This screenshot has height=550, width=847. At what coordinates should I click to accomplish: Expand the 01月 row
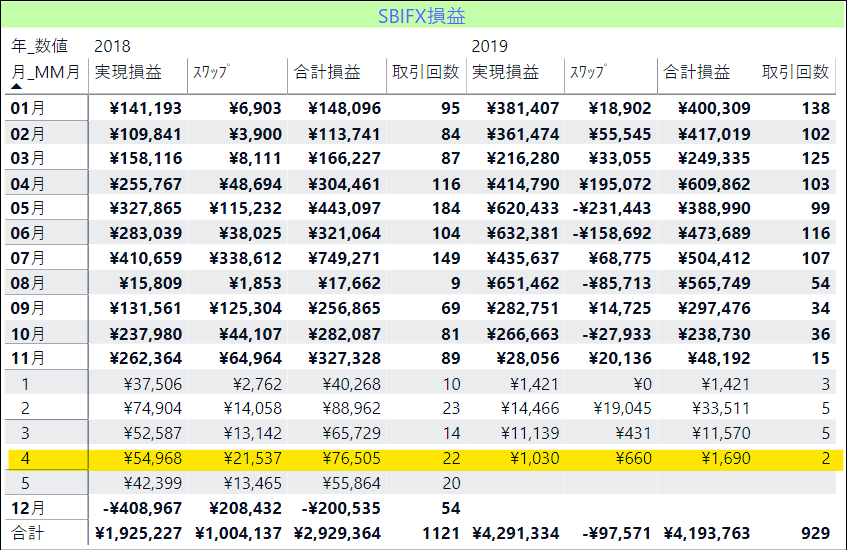[28, 108]
